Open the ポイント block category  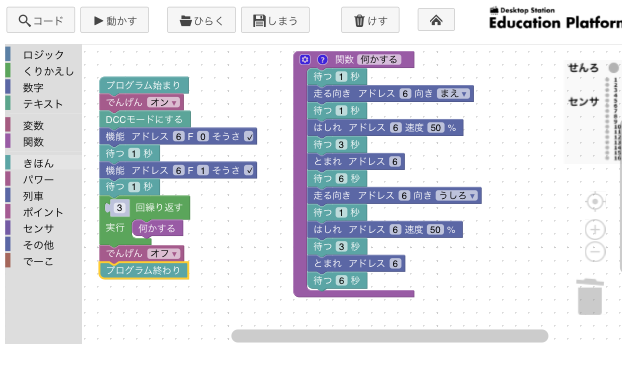point(43,212)
